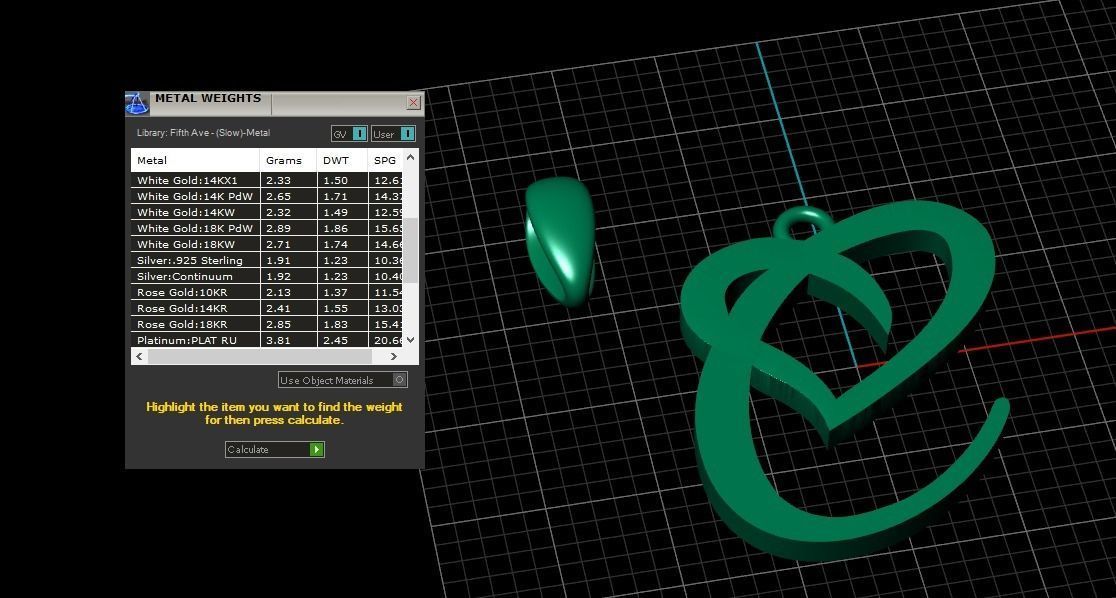The height and width of the screenshot is (598, 1116).
Task: Toggle the GV library switch
Action: (349, 134)
